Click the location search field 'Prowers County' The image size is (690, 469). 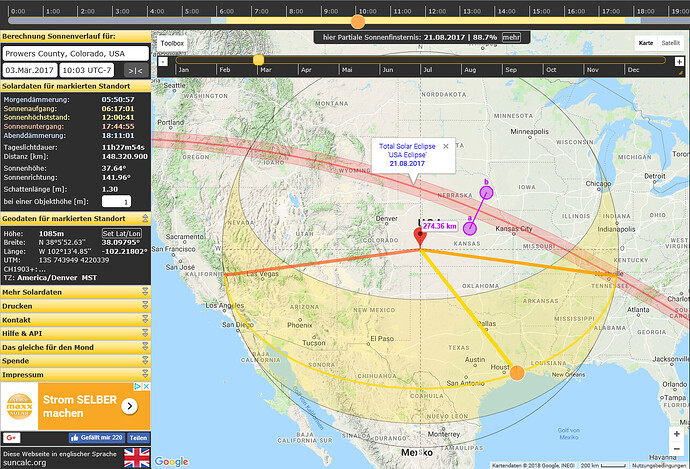(x=75, y=52)
